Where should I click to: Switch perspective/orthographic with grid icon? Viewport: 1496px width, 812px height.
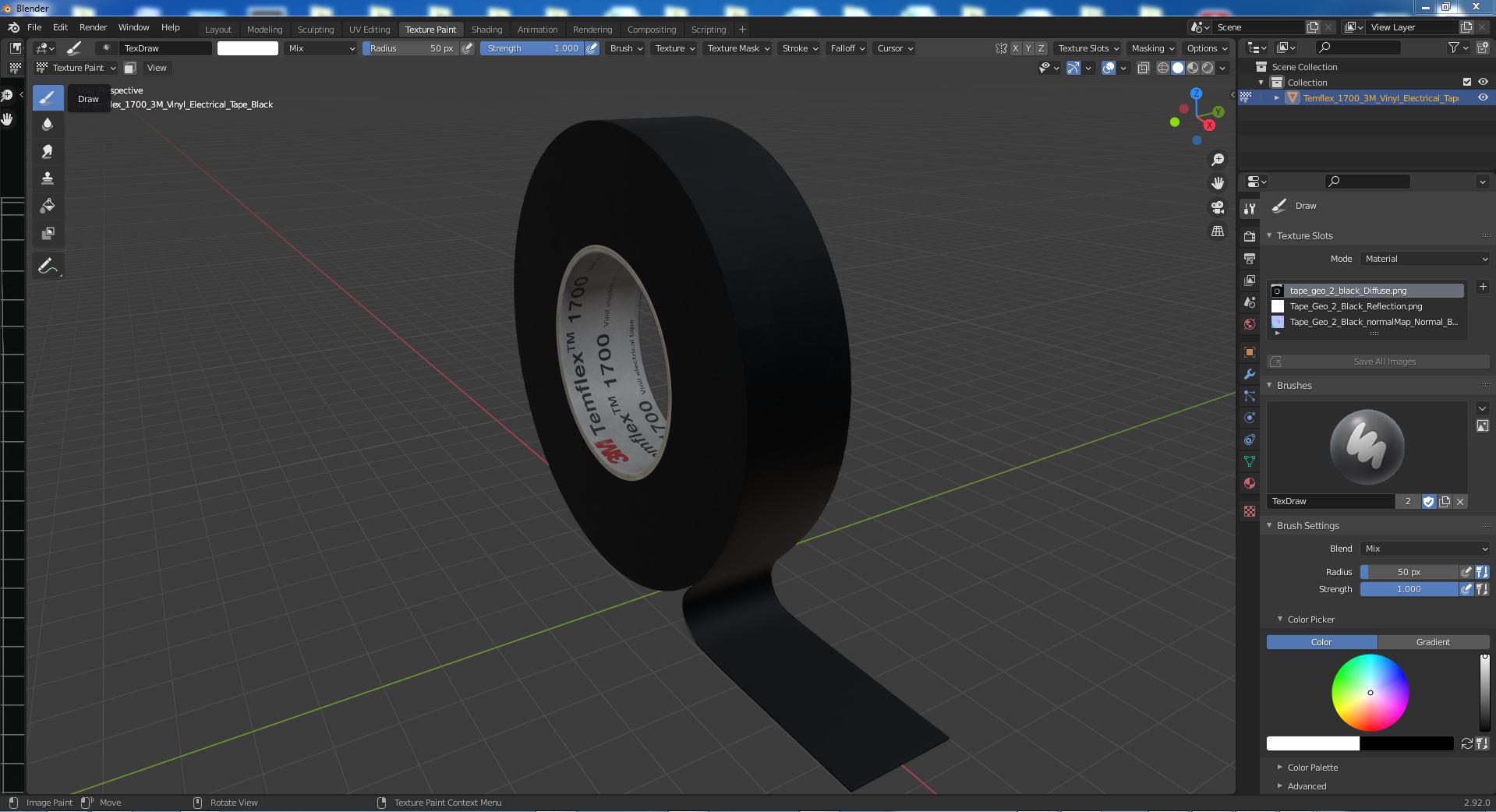[1217, 231]
